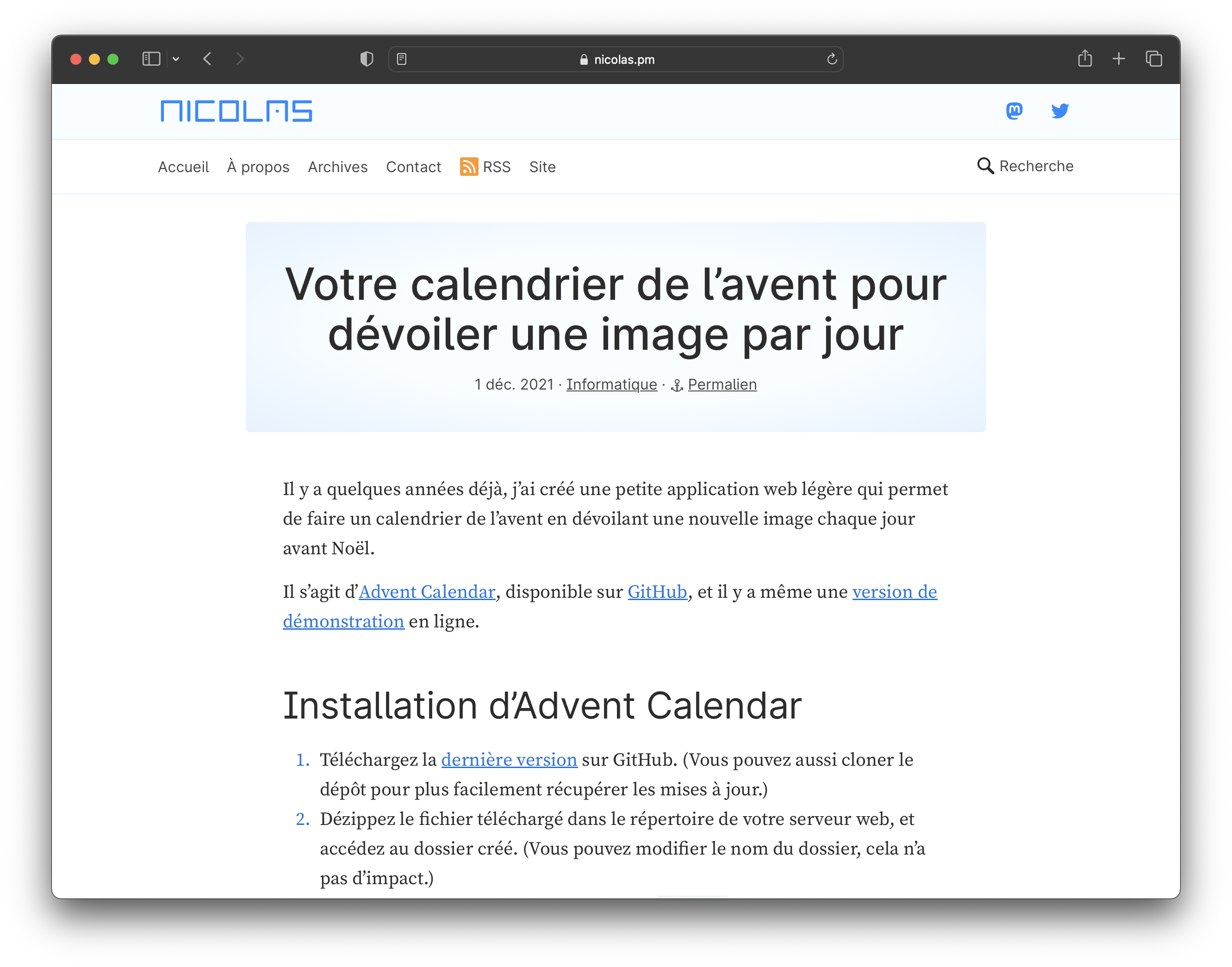Open the Accueil menu item
The width and height of the screenshot is (1232, 967).
pos(184,166)
